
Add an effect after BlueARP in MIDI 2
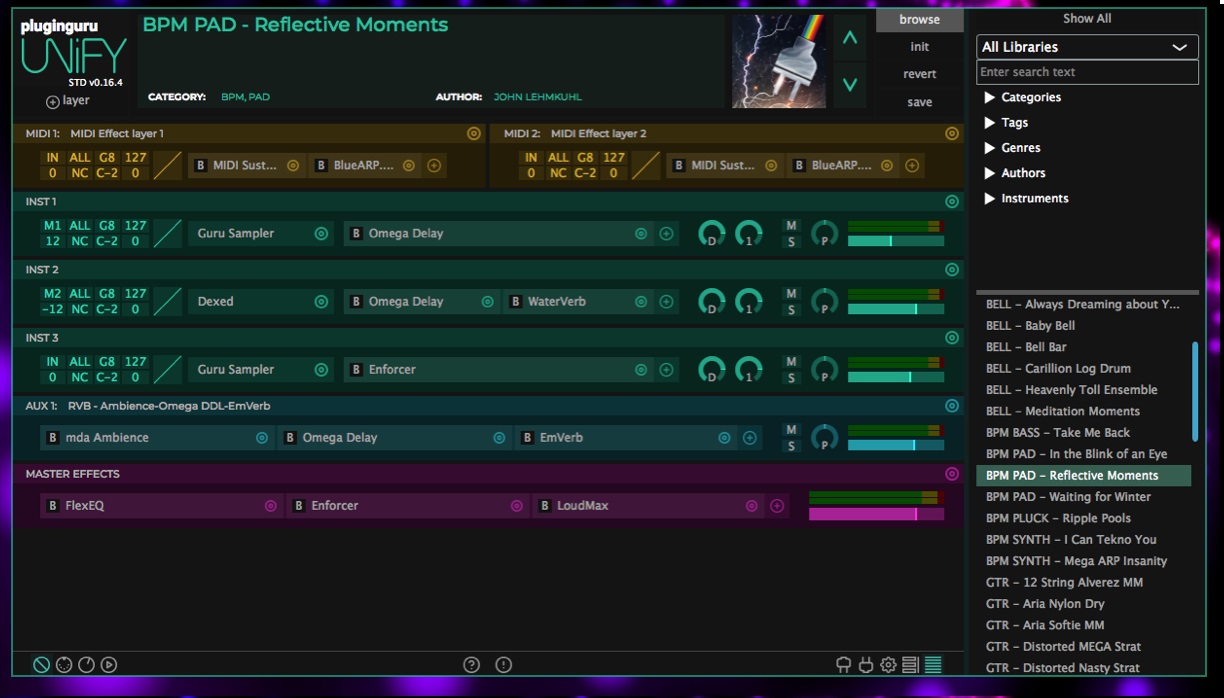point(912,165)
